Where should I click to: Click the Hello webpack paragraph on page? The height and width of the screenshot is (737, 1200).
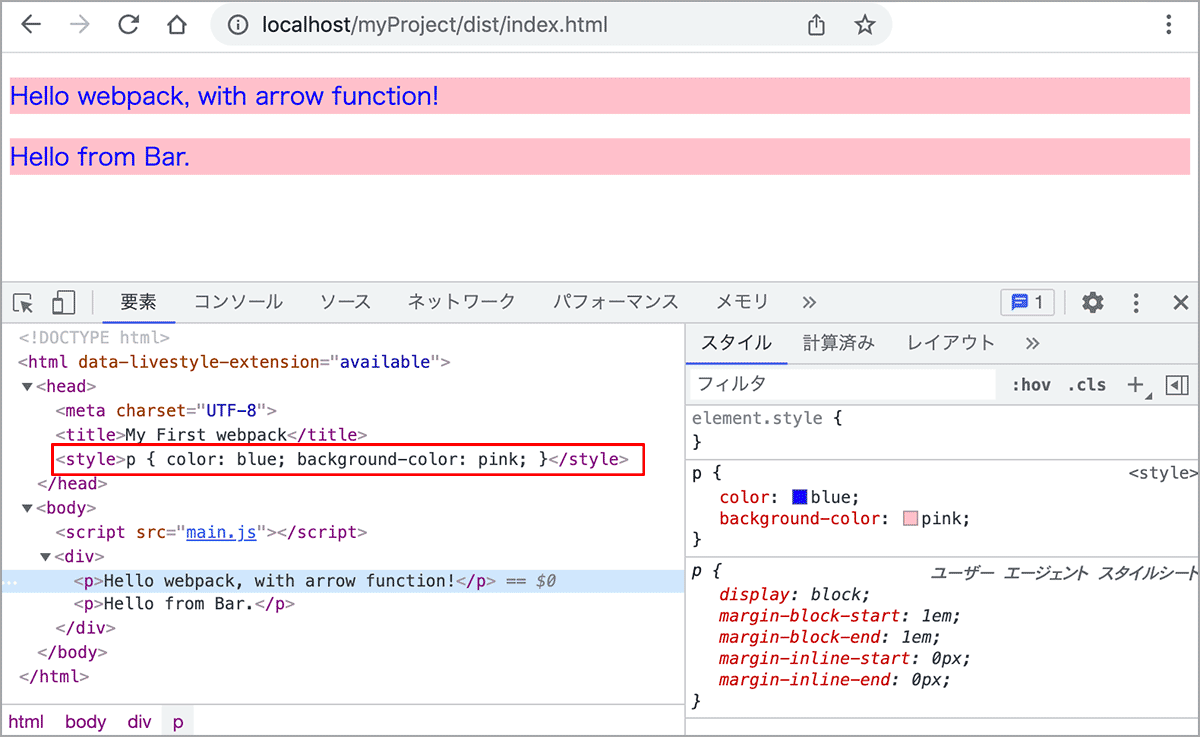point(600,96)
